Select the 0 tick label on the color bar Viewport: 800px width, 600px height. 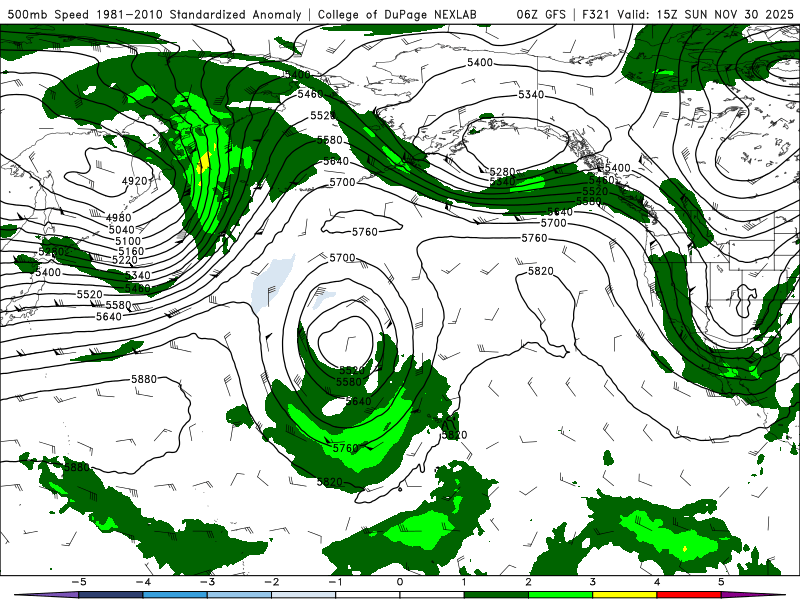click(400, 582)
